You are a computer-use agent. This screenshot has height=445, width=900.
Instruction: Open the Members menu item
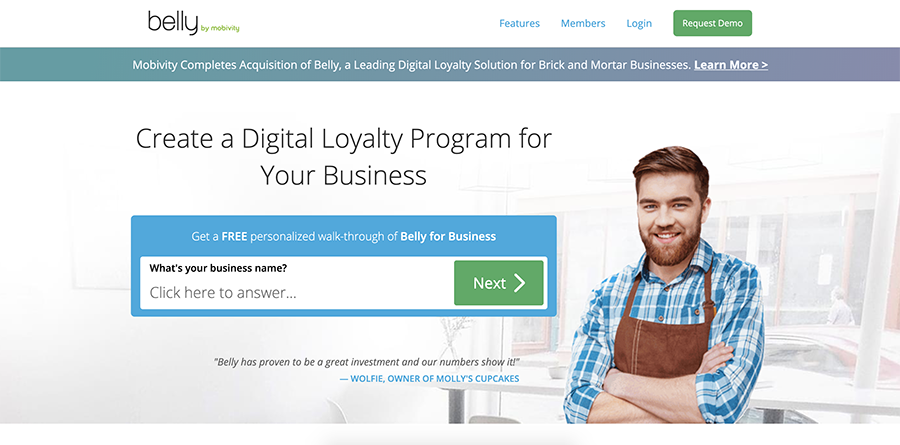583,24
